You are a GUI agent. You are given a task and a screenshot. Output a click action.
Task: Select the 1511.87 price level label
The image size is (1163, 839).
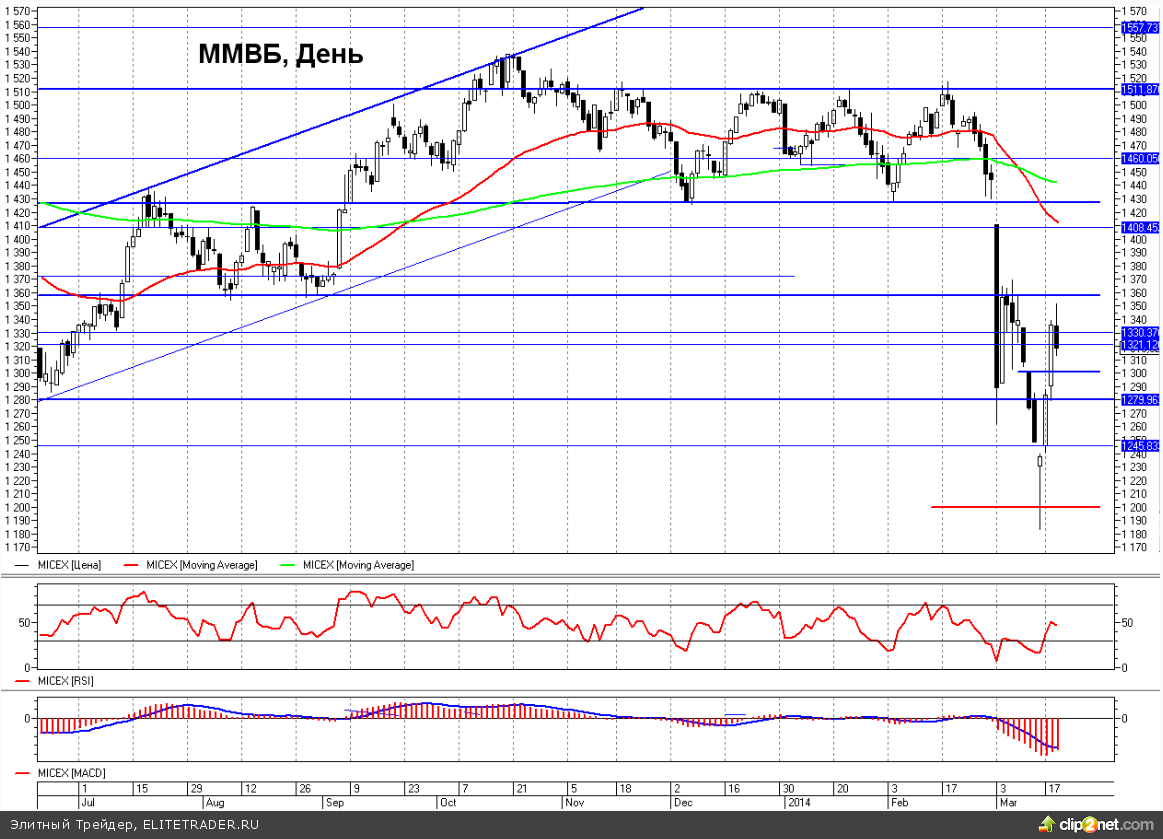[x=1140, y=89]
